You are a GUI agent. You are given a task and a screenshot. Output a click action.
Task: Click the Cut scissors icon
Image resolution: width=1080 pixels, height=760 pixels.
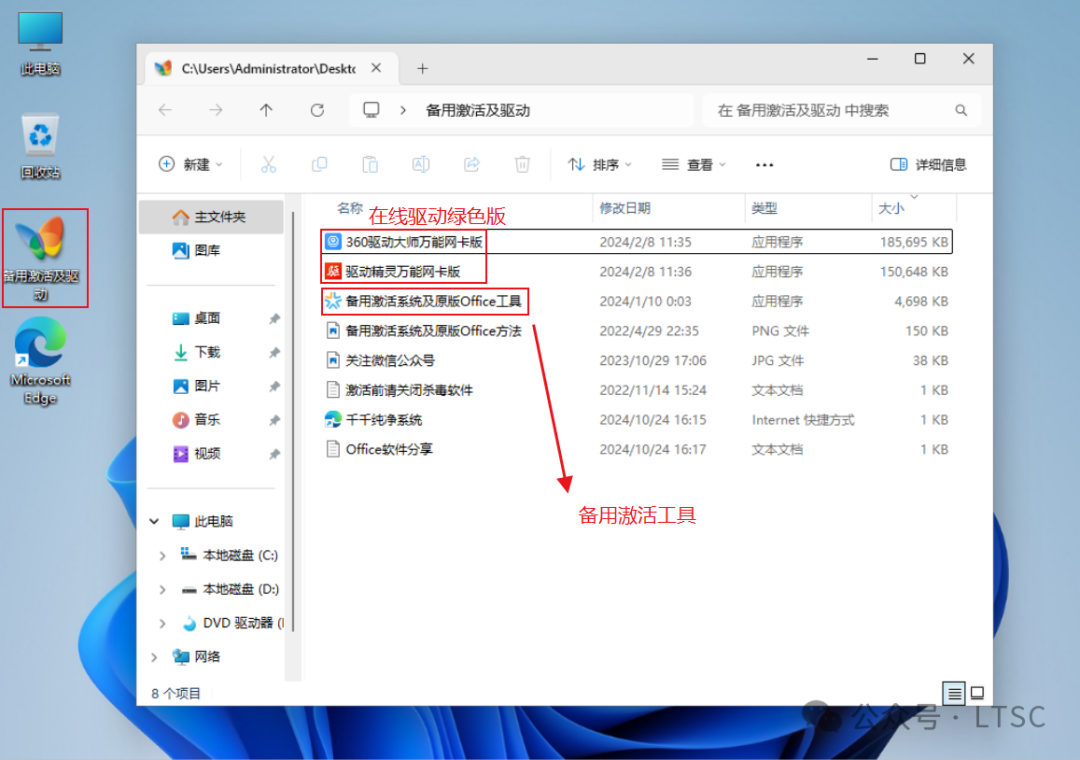pyautogui.click(x=269, y=165)
